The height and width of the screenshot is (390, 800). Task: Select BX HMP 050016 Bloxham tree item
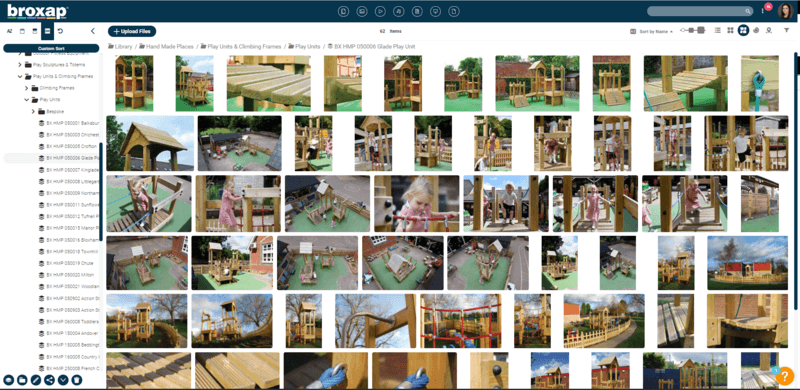click(x=69, y=240)
